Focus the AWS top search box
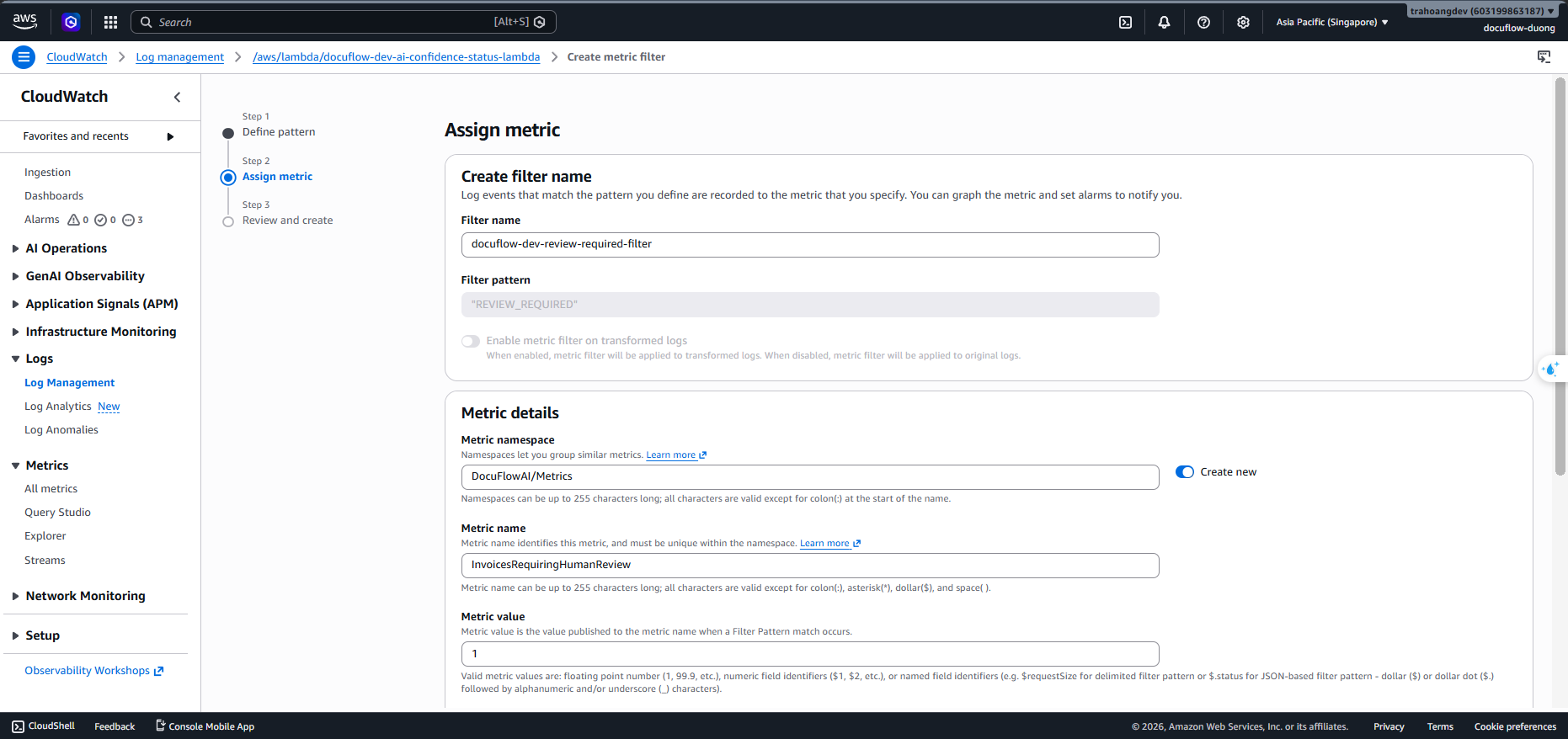 point(344,22)
